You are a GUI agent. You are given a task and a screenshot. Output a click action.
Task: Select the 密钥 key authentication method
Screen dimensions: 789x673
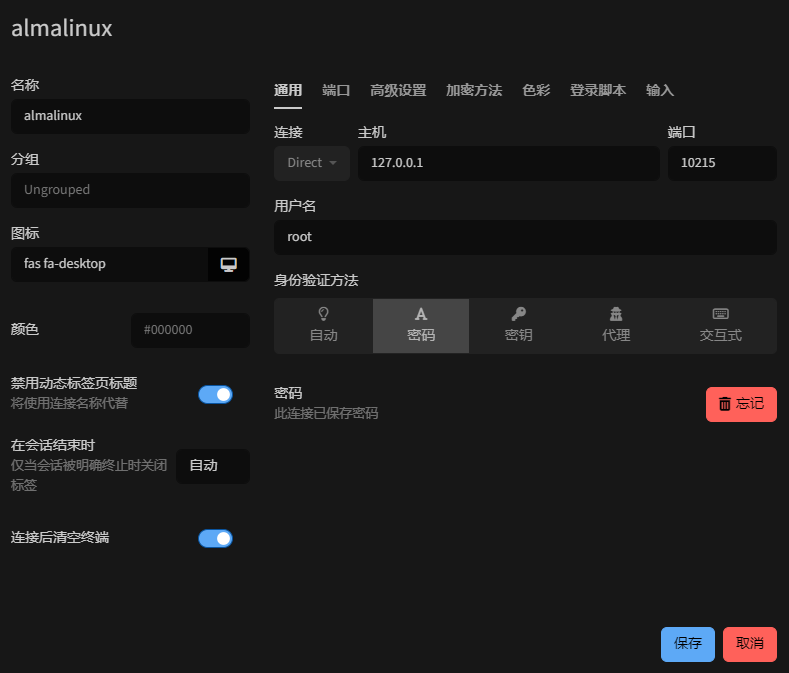518,326
